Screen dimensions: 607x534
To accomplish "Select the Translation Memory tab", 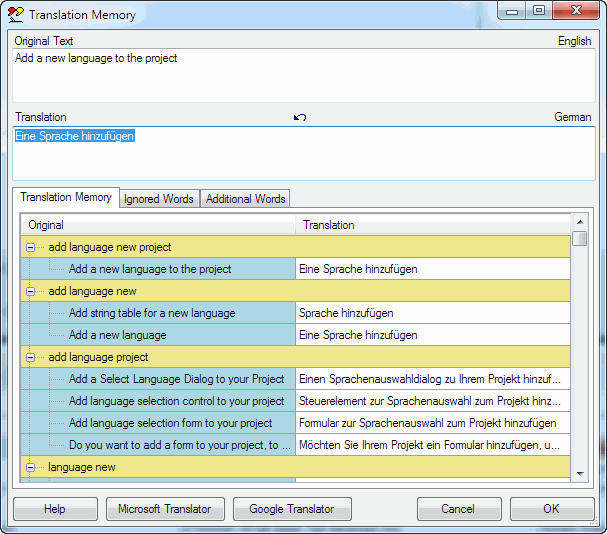I will click(x=66, y=198).
